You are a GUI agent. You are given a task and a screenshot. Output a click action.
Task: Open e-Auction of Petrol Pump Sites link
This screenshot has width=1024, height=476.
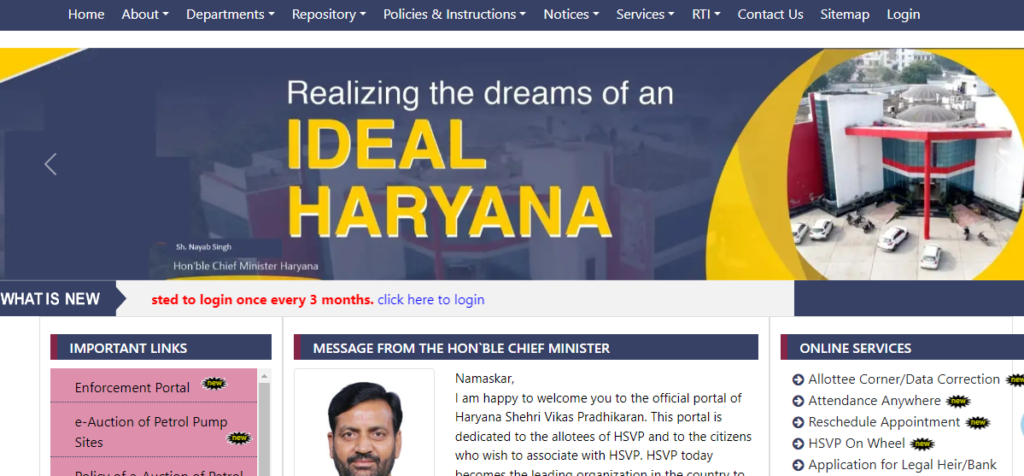[151, 432]
